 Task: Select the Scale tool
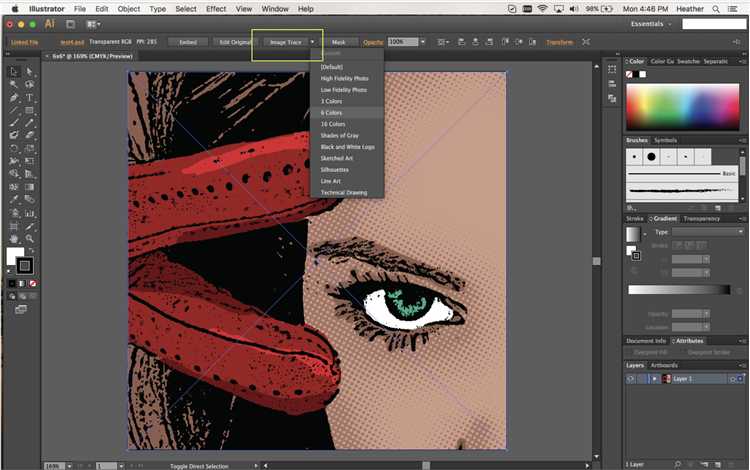(29, 148)
